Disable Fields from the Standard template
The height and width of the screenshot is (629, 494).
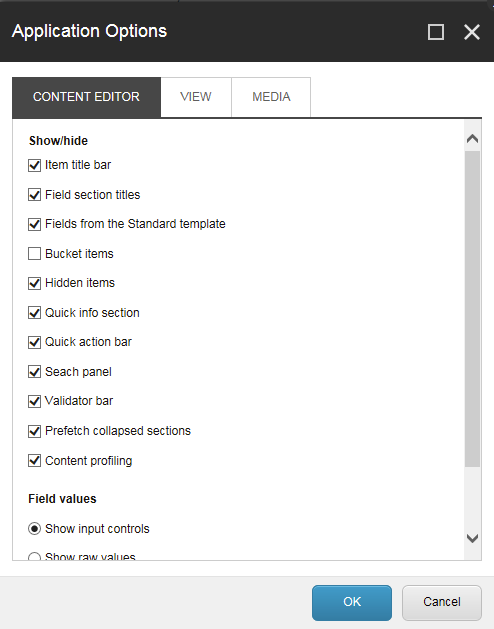(35, 224)
